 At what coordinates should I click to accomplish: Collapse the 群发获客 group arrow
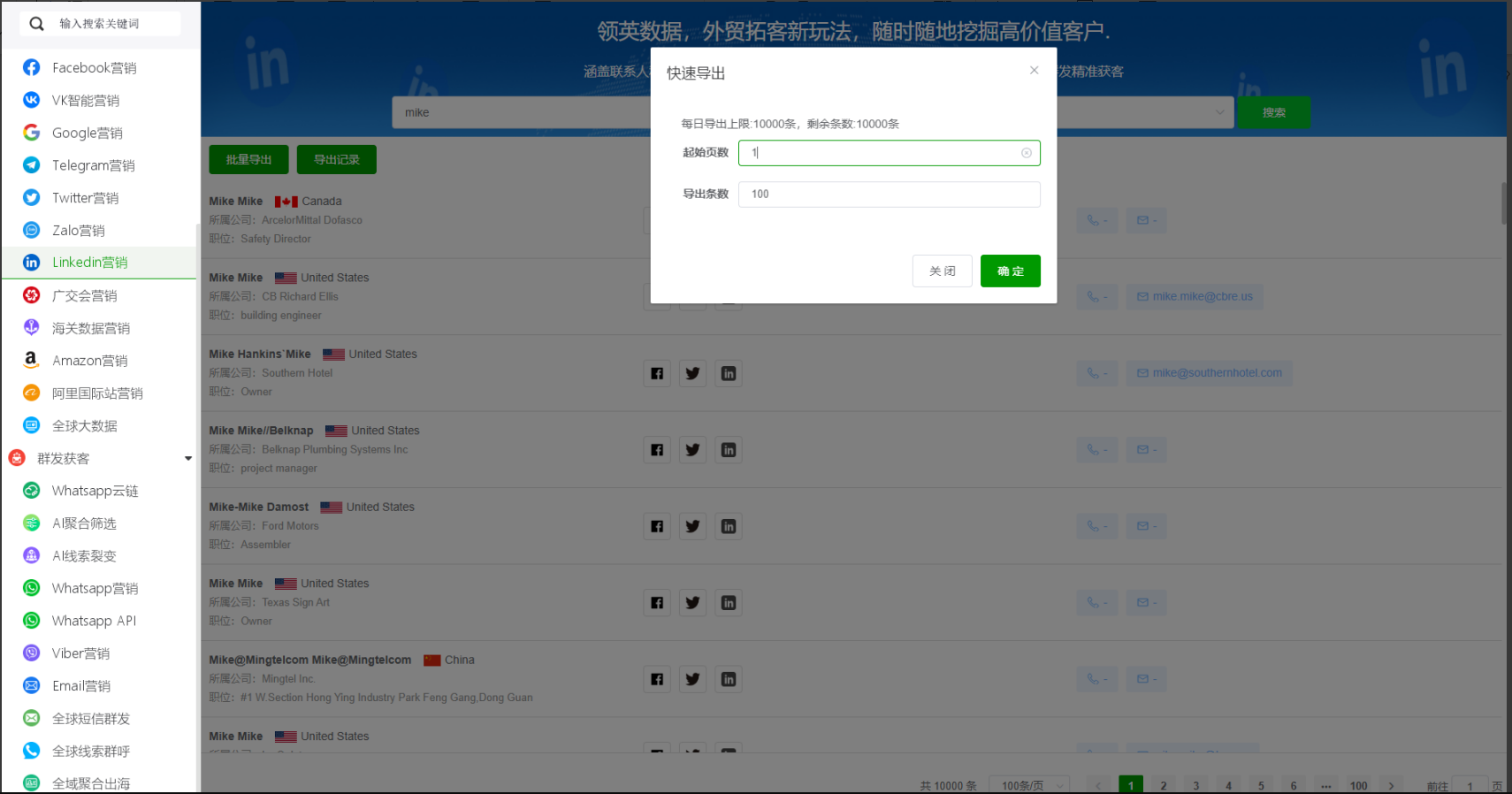(x=188, y=458)
